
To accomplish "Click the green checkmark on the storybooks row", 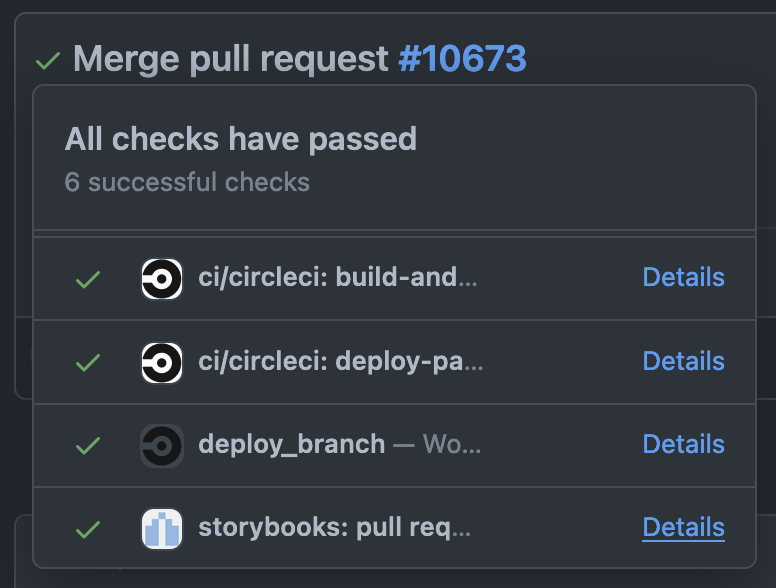I will pyautogui.click(x=88, y=529).
